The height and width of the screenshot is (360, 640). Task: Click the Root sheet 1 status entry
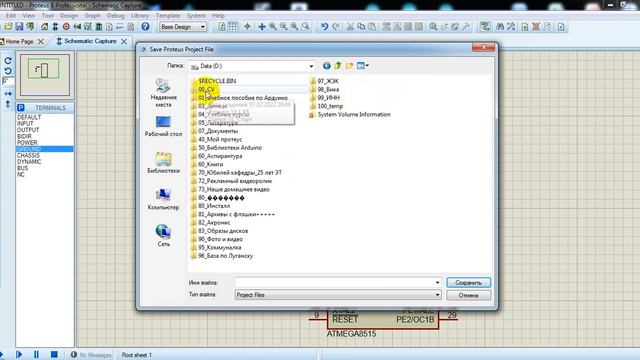pyautogui.click(x=136, y=355)
